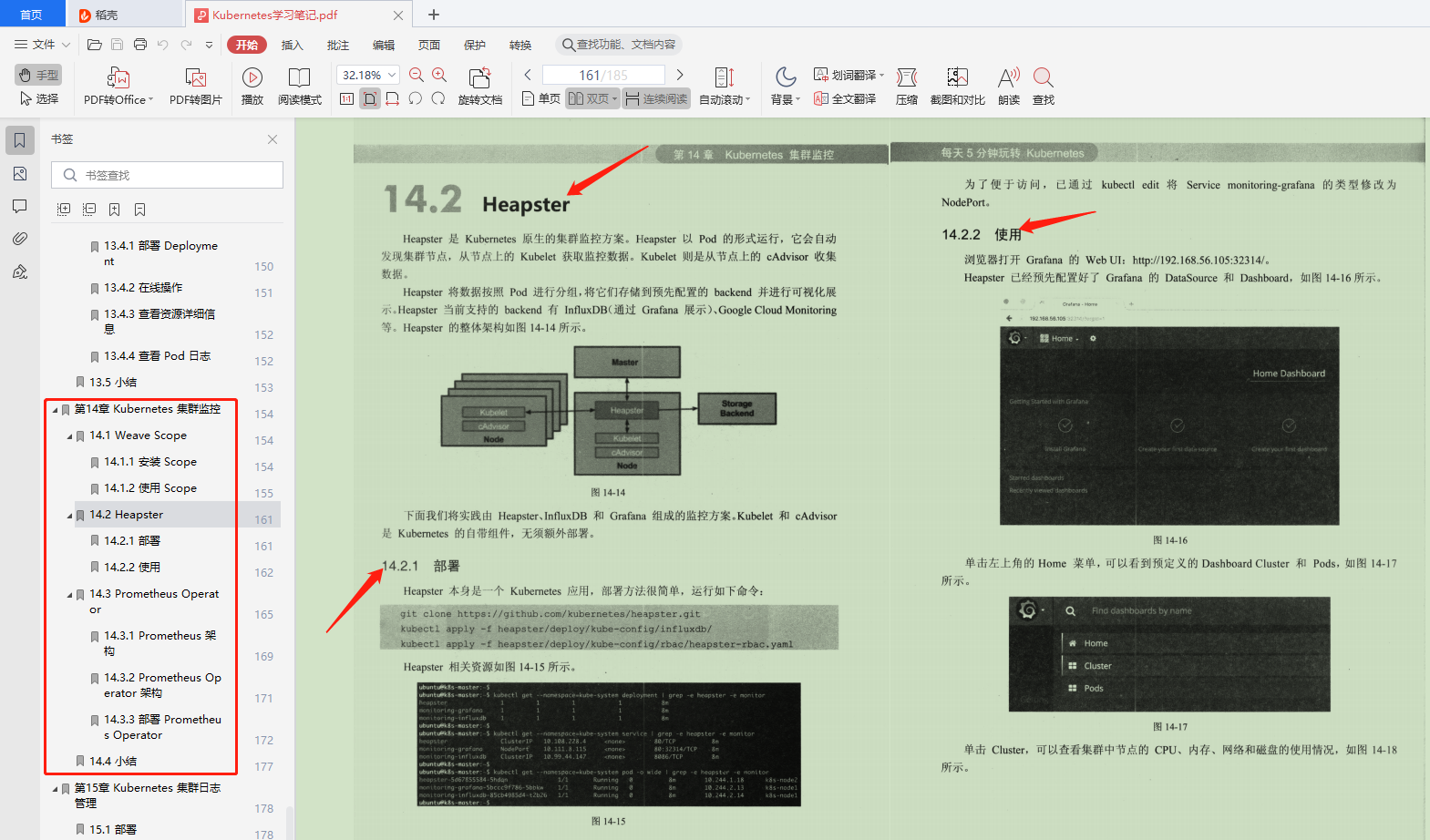Toggle the bookmark panel sidebar icon
The height and width of the screenshot is (840, 1430).
point(20,140)
